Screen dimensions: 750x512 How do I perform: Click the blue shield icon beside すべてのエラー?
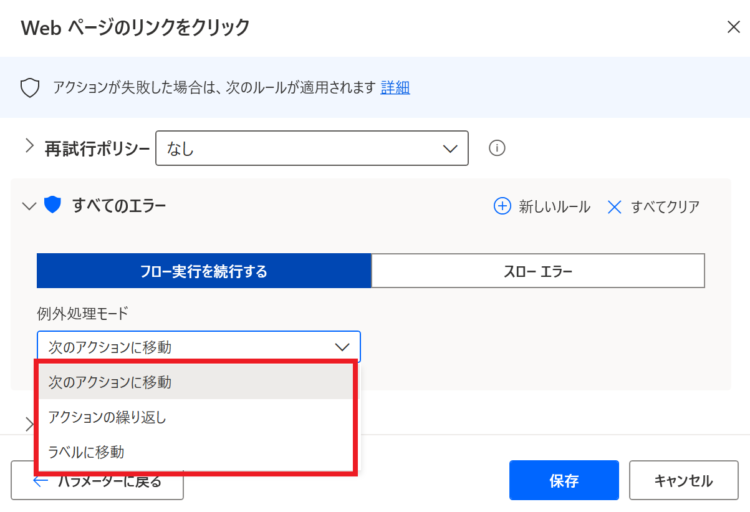click(53, 205)
